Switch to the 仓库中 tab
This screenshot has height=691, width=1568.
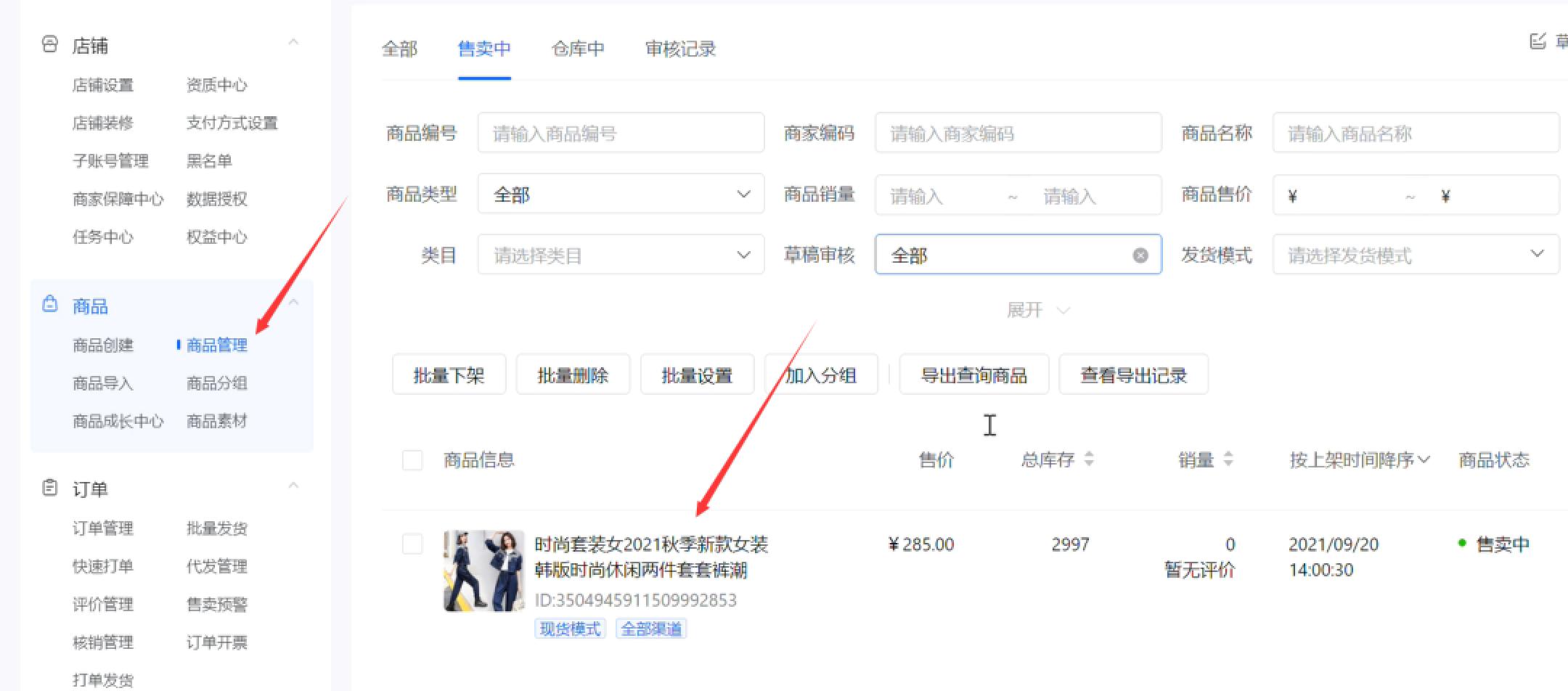pos(578,49)
